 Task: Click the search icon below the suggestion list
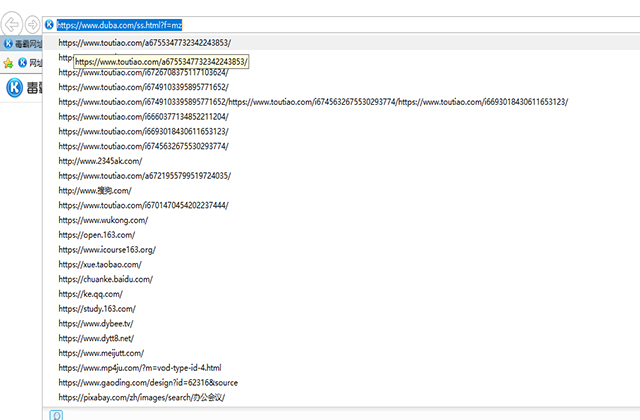pos(56,415)
